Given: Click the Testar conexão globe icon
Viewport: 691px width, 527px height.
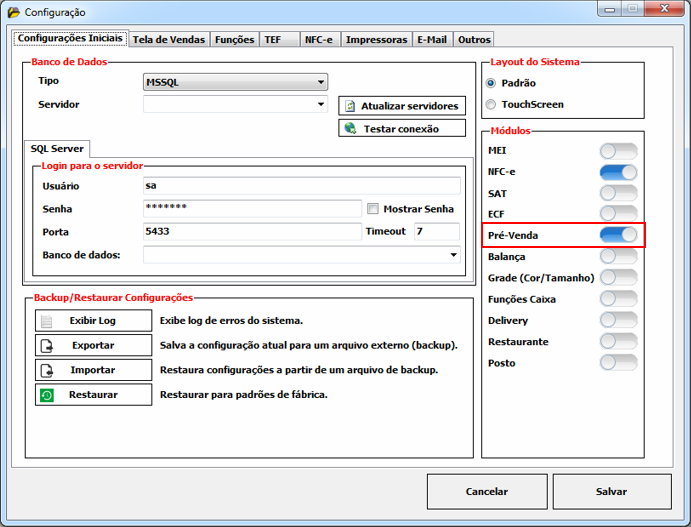Looking at the screenshot, I should coord(350,128).
